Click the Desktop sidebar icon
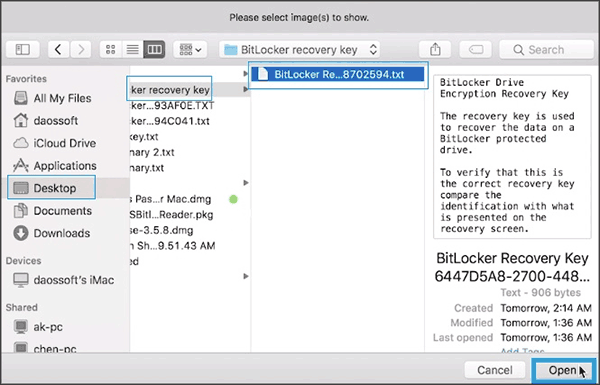This screenshot has width=600, height=385. [21, 188]
